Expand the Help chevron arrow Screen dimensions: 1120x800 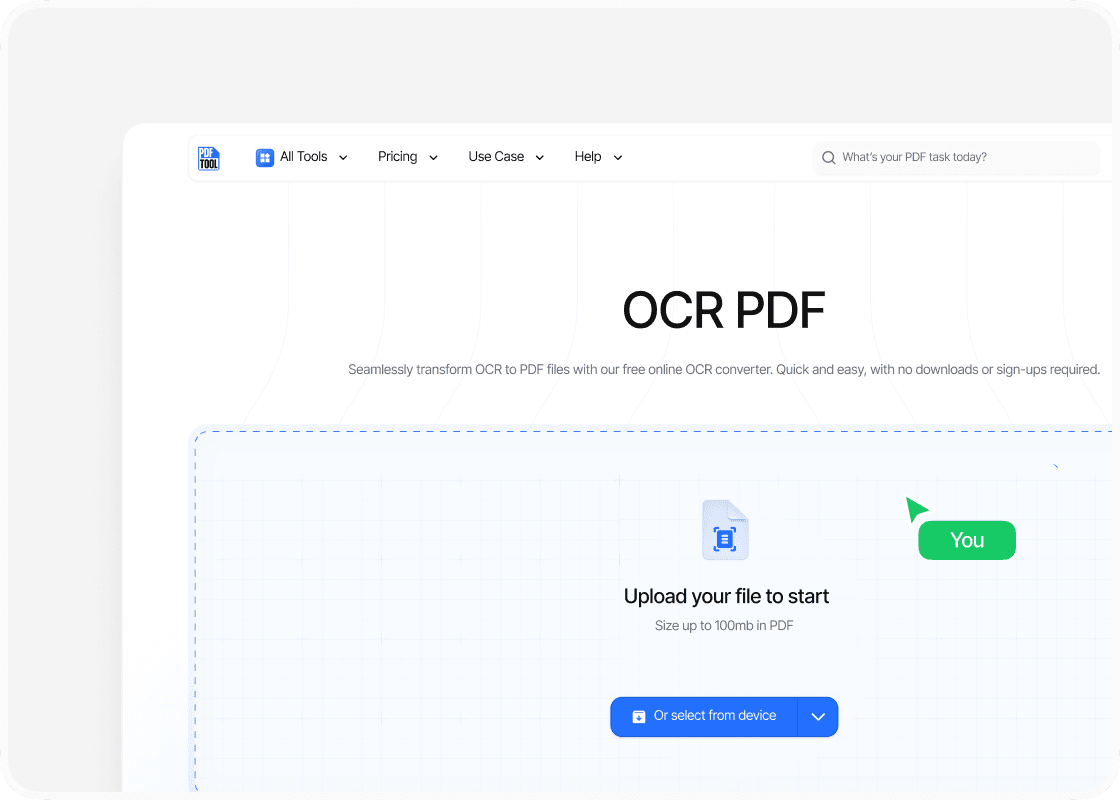[x=617, y=158]
